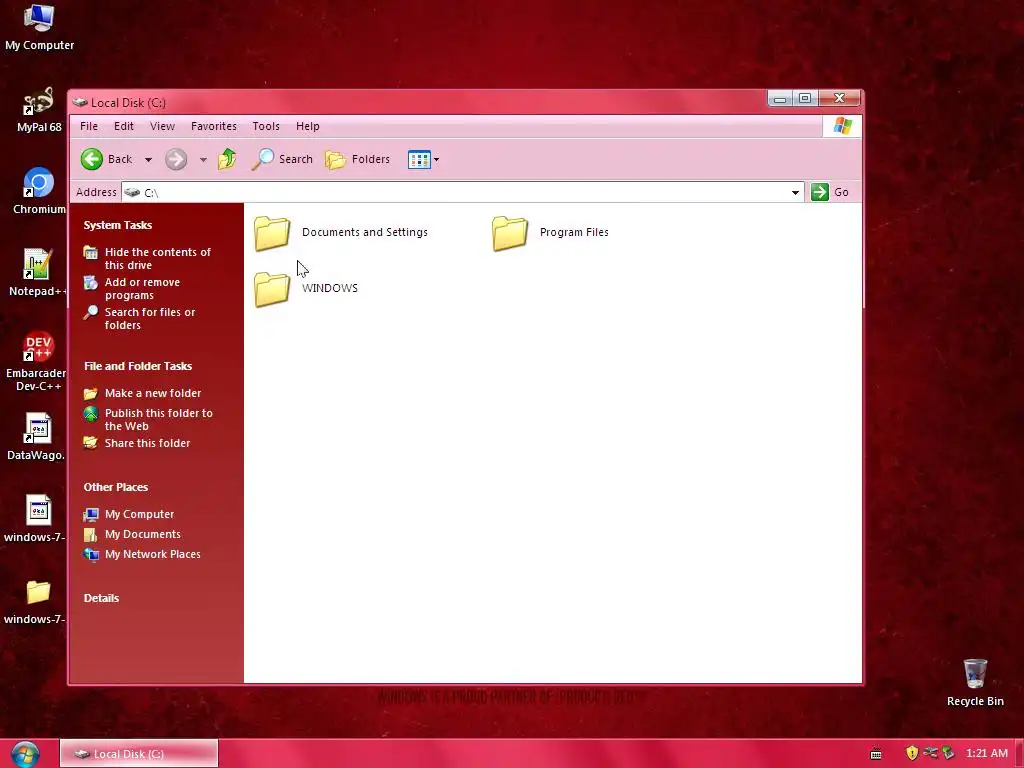Select the Notepad++ desktop shortcut
The width and height of the screenshot is (1024, 768).
point(37,273)
